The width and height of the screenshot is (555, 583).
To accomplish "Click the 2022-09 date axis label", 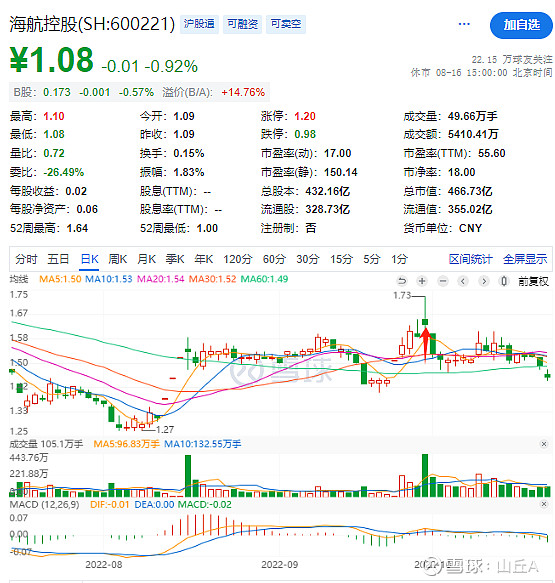I will (x=280, y=565).
